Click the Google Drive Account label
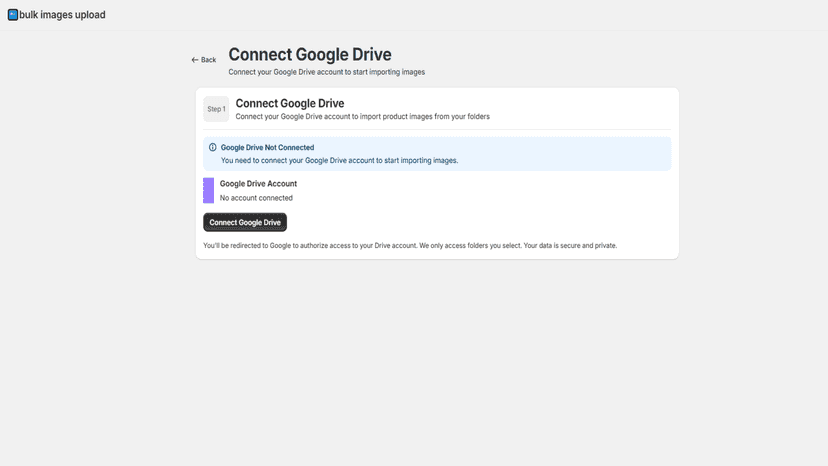Screen dimensions: 828x466 tap(258, 184)
